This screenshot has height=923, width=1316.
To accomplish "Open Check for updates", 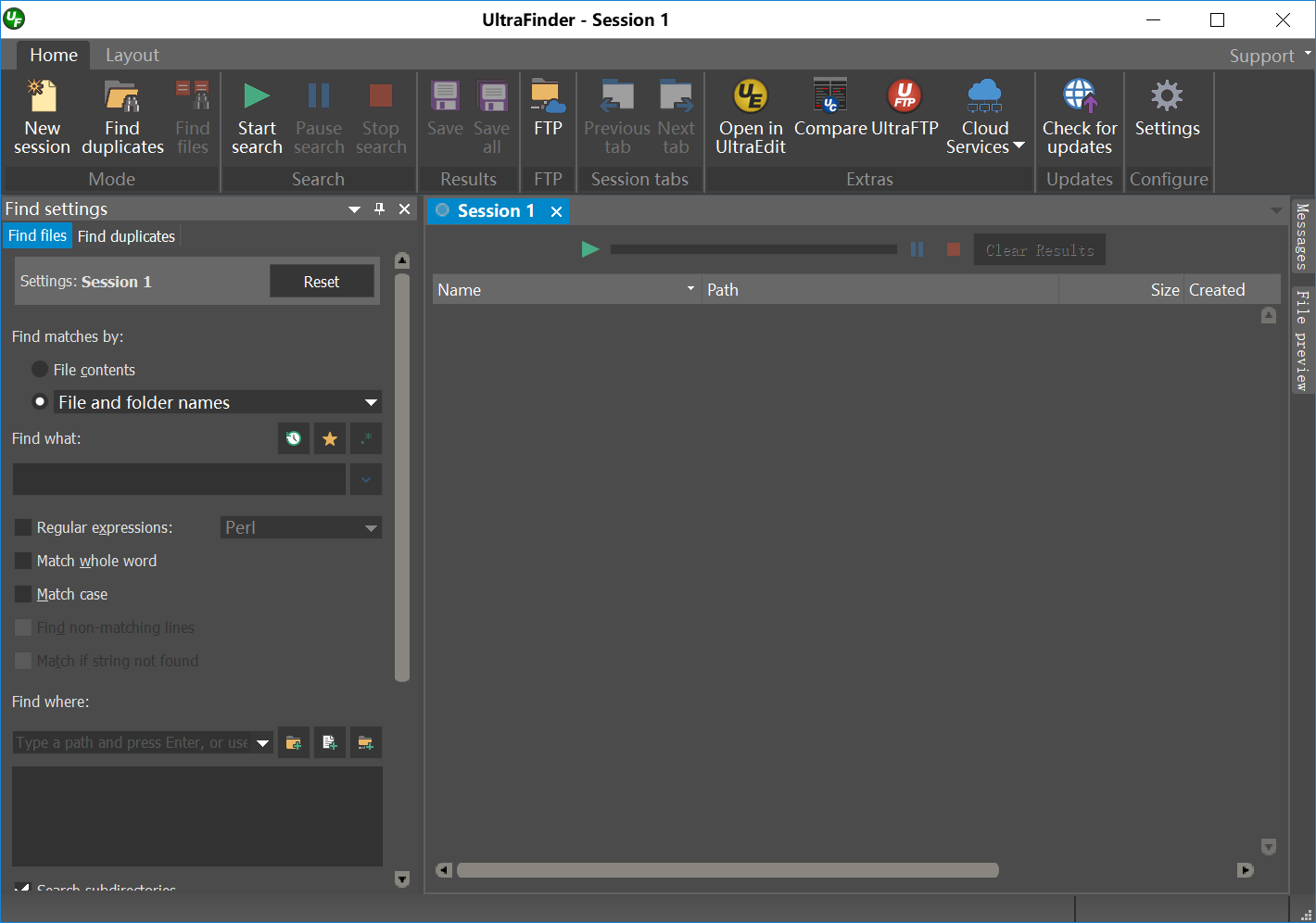I will click(1080, 117).
